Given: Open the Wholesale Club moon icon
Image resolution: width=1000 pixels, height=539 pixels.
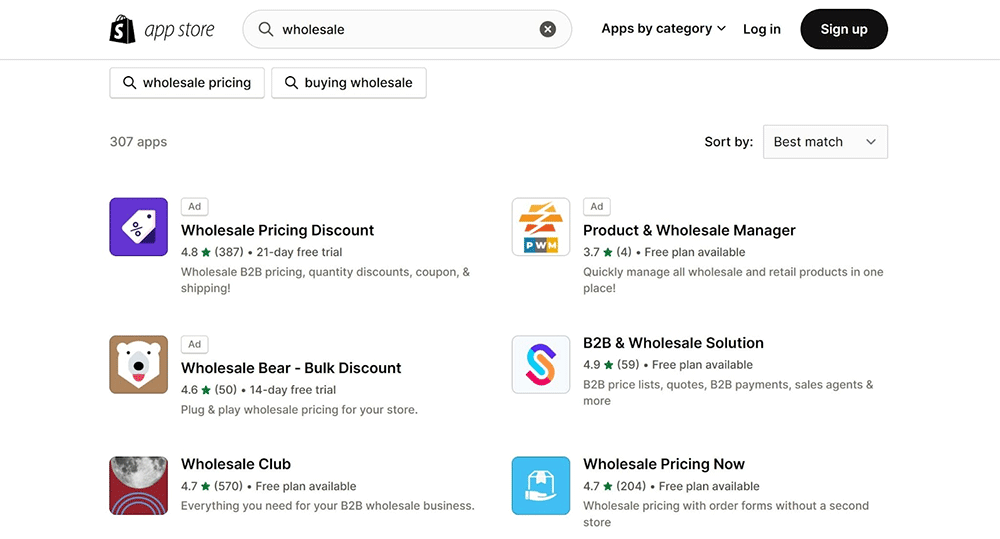Looking at the screenshot, I should (x=138, y=485).
